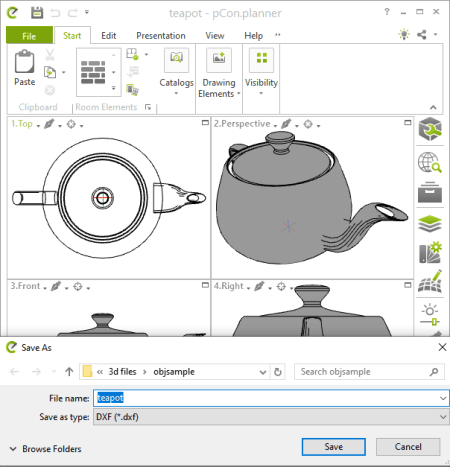
Task: Open the Drawing Elements menu icon
Action: [219, 60]
